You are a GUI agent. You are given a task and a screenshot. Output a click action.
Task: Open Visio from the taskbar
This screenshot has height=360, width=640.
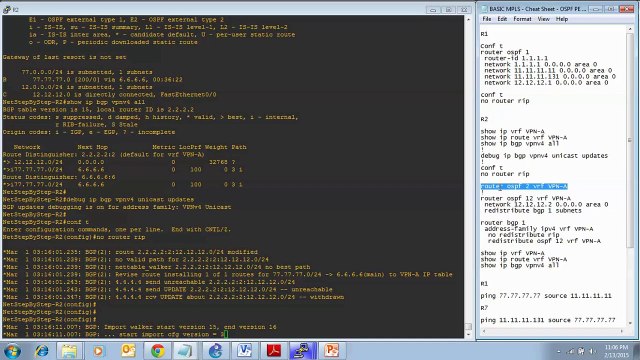(244, 351)
